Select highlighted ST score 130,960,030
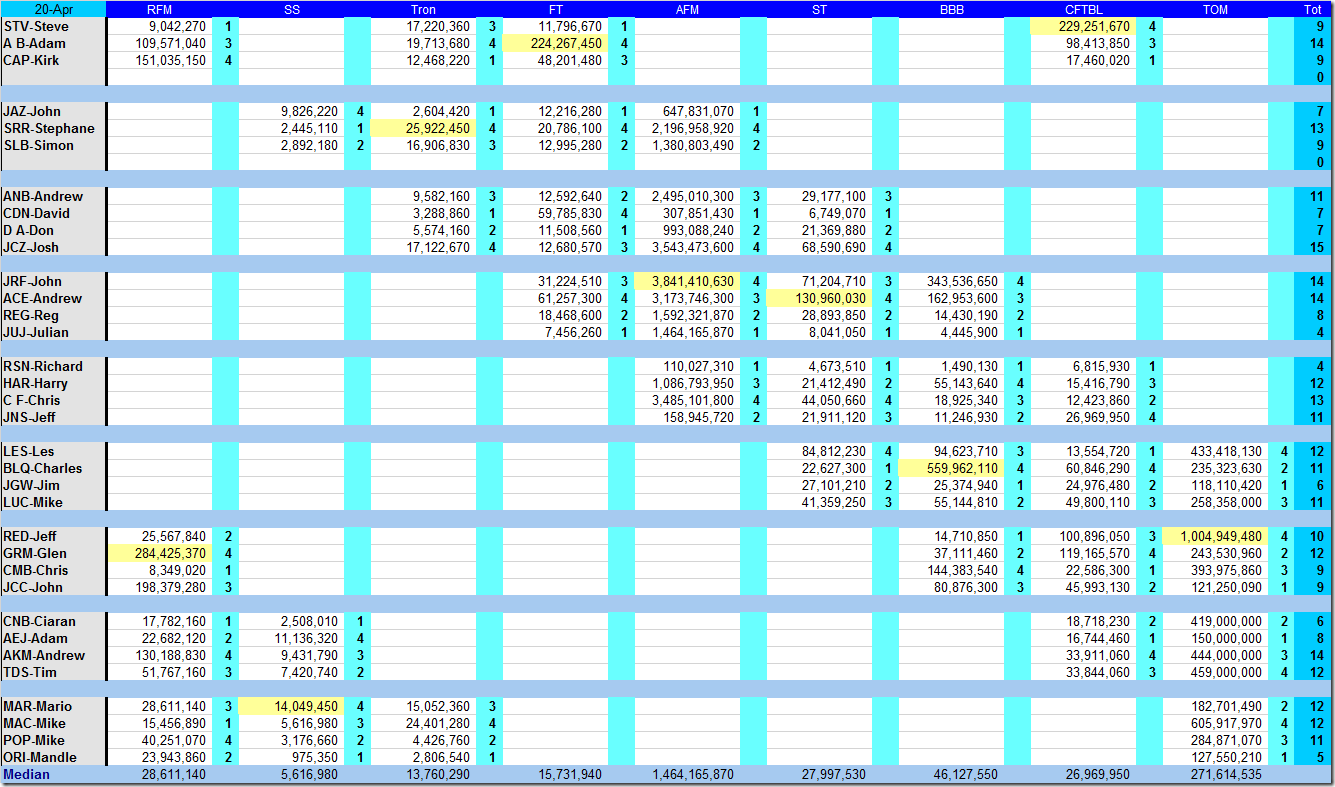1335x787 pixels. pyautogui.click(x=819, y=298)
